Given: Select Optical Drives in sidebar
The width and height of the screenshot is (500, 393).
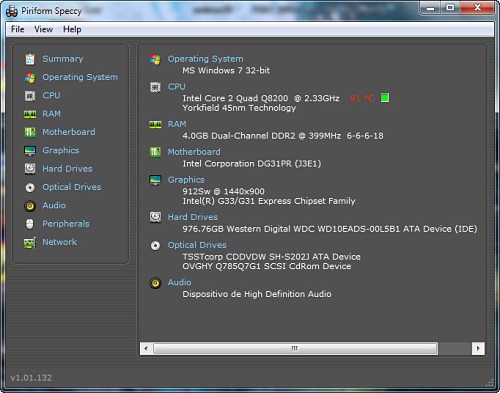Looking at the screenshot, I should 72,187.
